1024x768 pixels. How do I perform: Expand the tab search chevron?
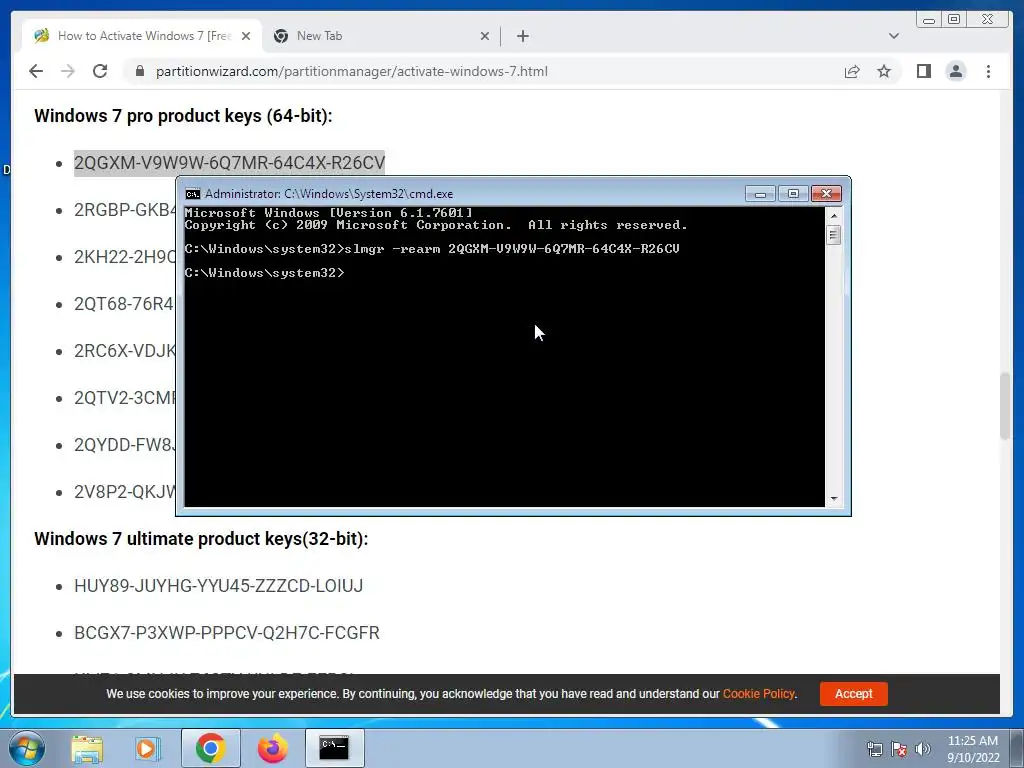tap(893, 36)
